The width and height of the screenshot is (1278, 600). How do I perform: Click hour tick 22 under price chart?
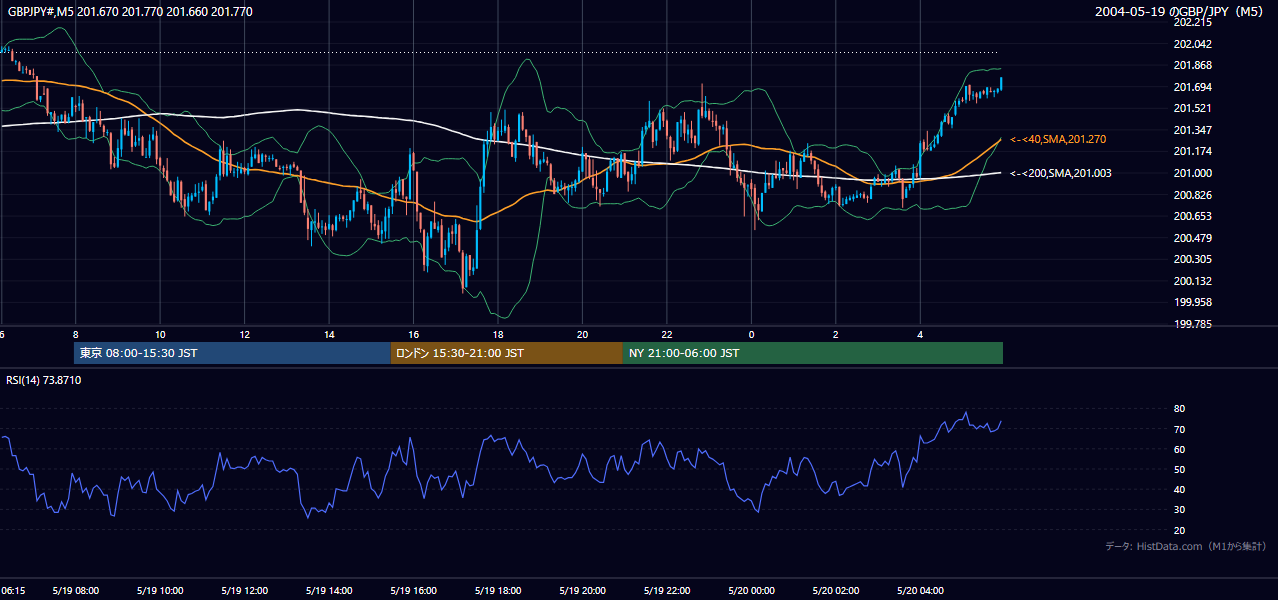pos(667,334)
